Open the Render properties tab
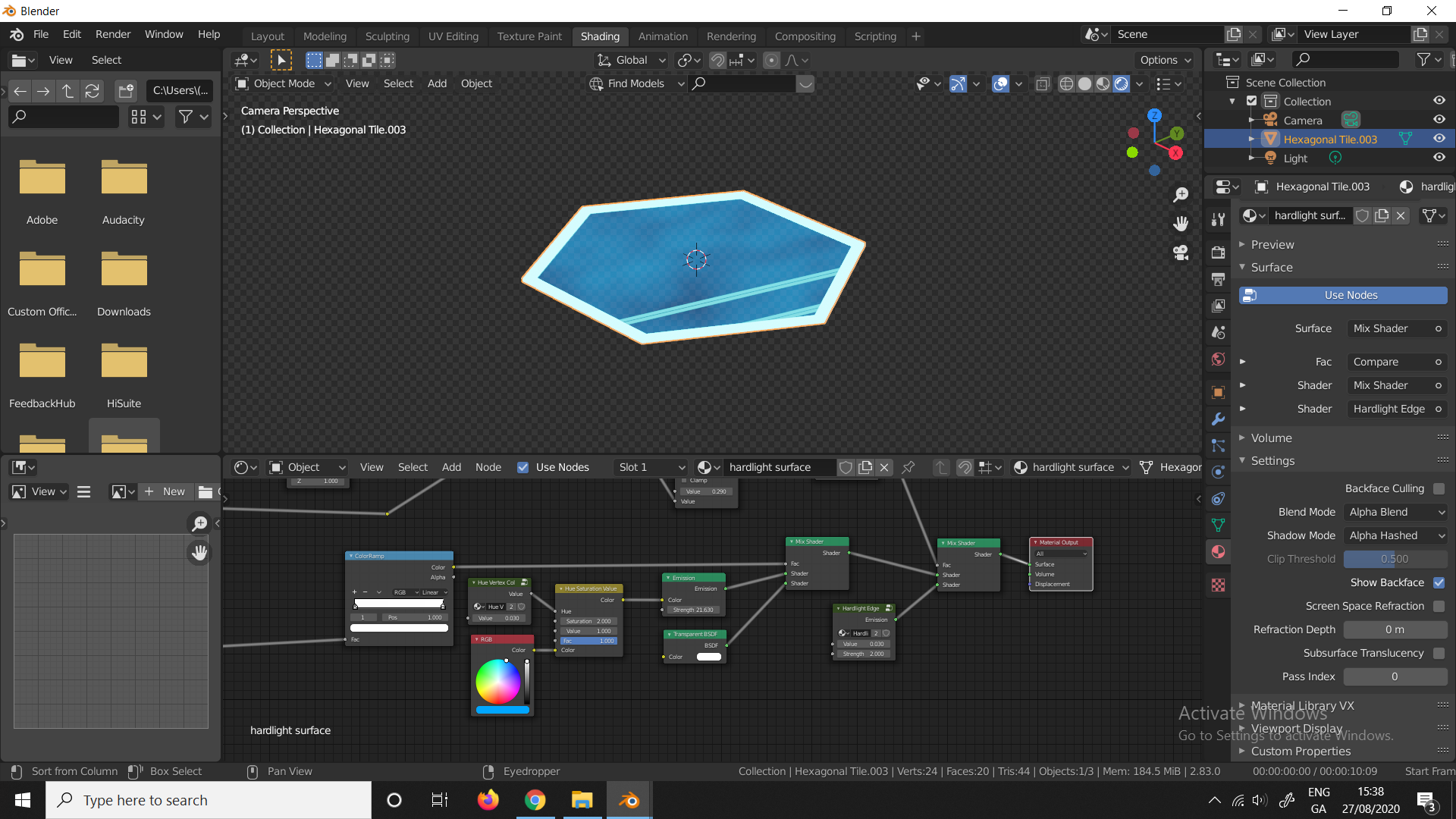The width and height of the screenshot is (1456, 819). (x=1218, y=253)
